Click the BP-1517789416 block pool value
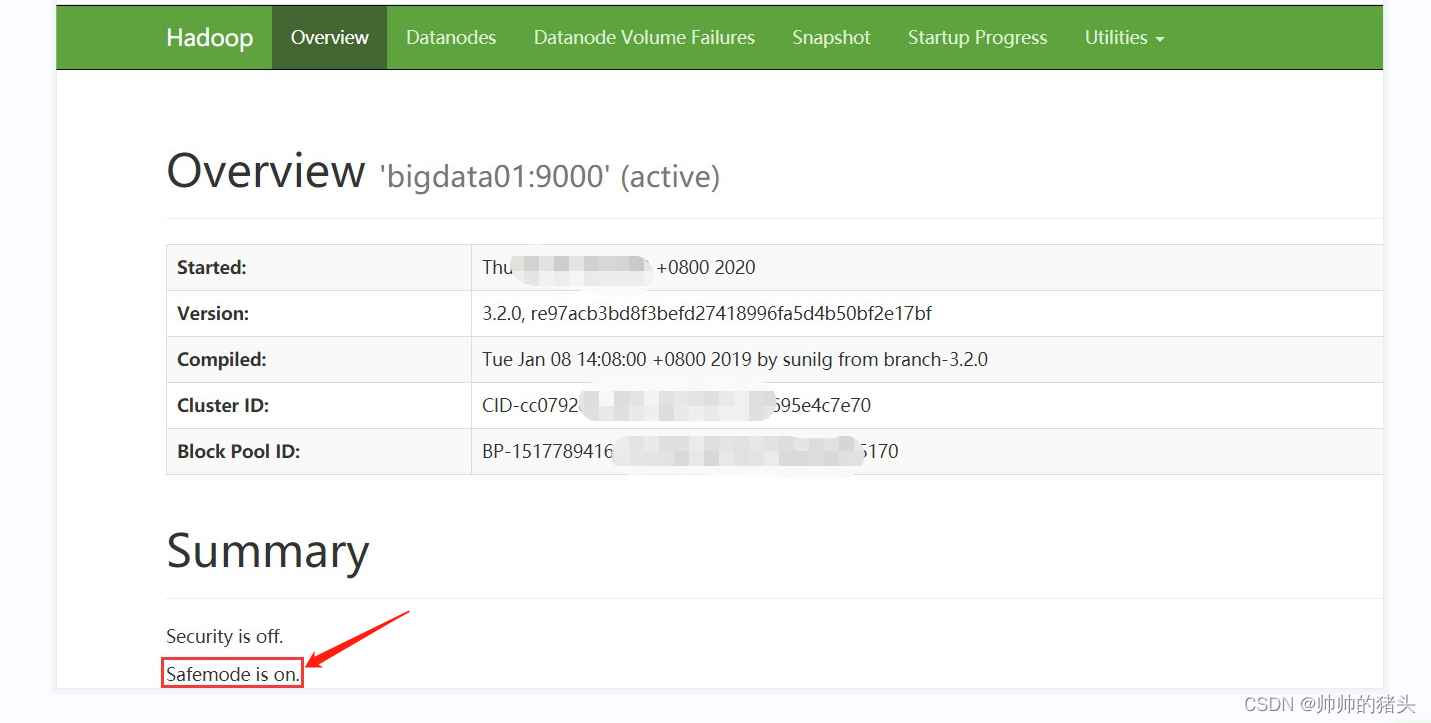Viewport: 1431px width, 723px height. pos(690,451)
